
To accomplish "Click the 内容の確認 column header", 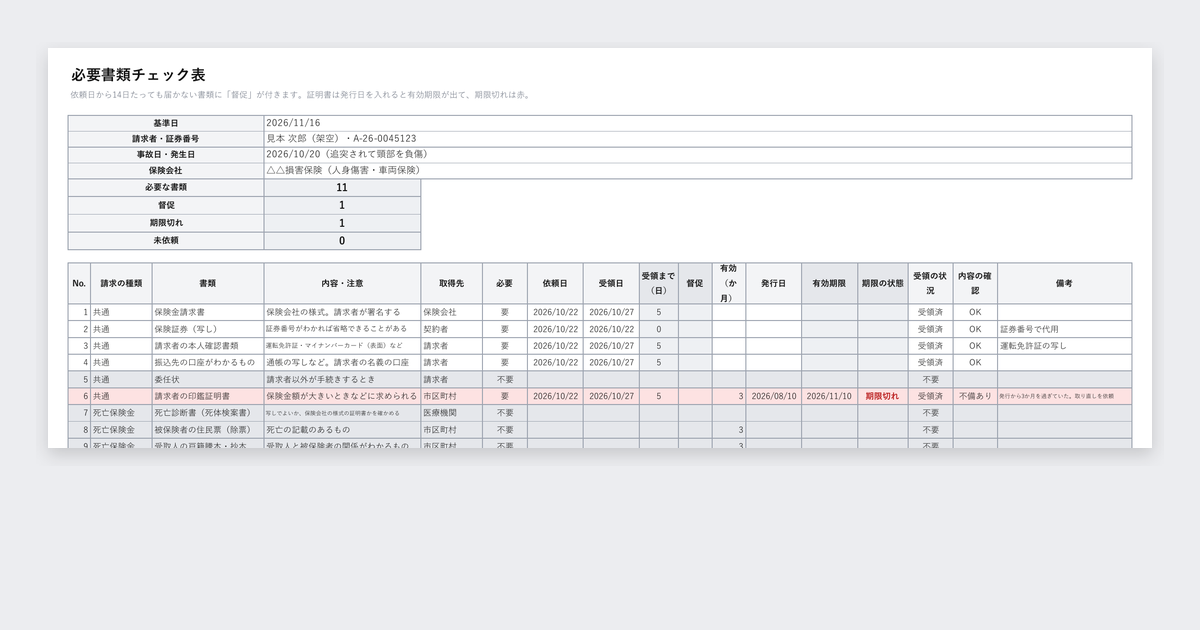I will click(975, 284).
